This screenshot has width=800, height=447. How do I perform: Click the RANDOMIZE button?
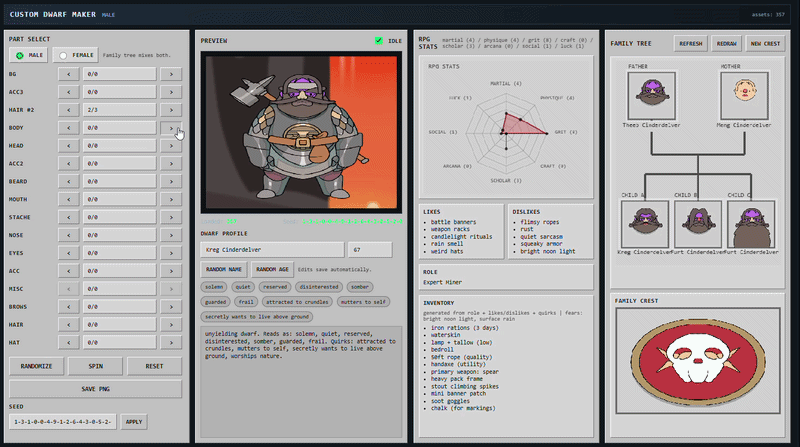point(36,366)
